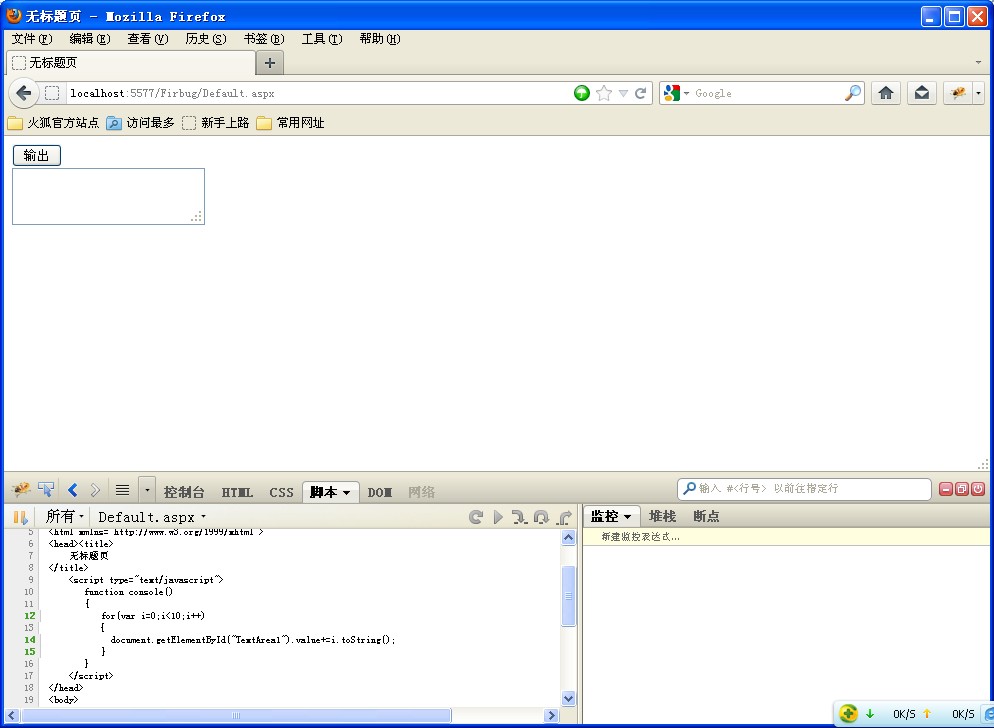Set a breakpoint on line 14
The image size is (994, 728).
point(30,639)
